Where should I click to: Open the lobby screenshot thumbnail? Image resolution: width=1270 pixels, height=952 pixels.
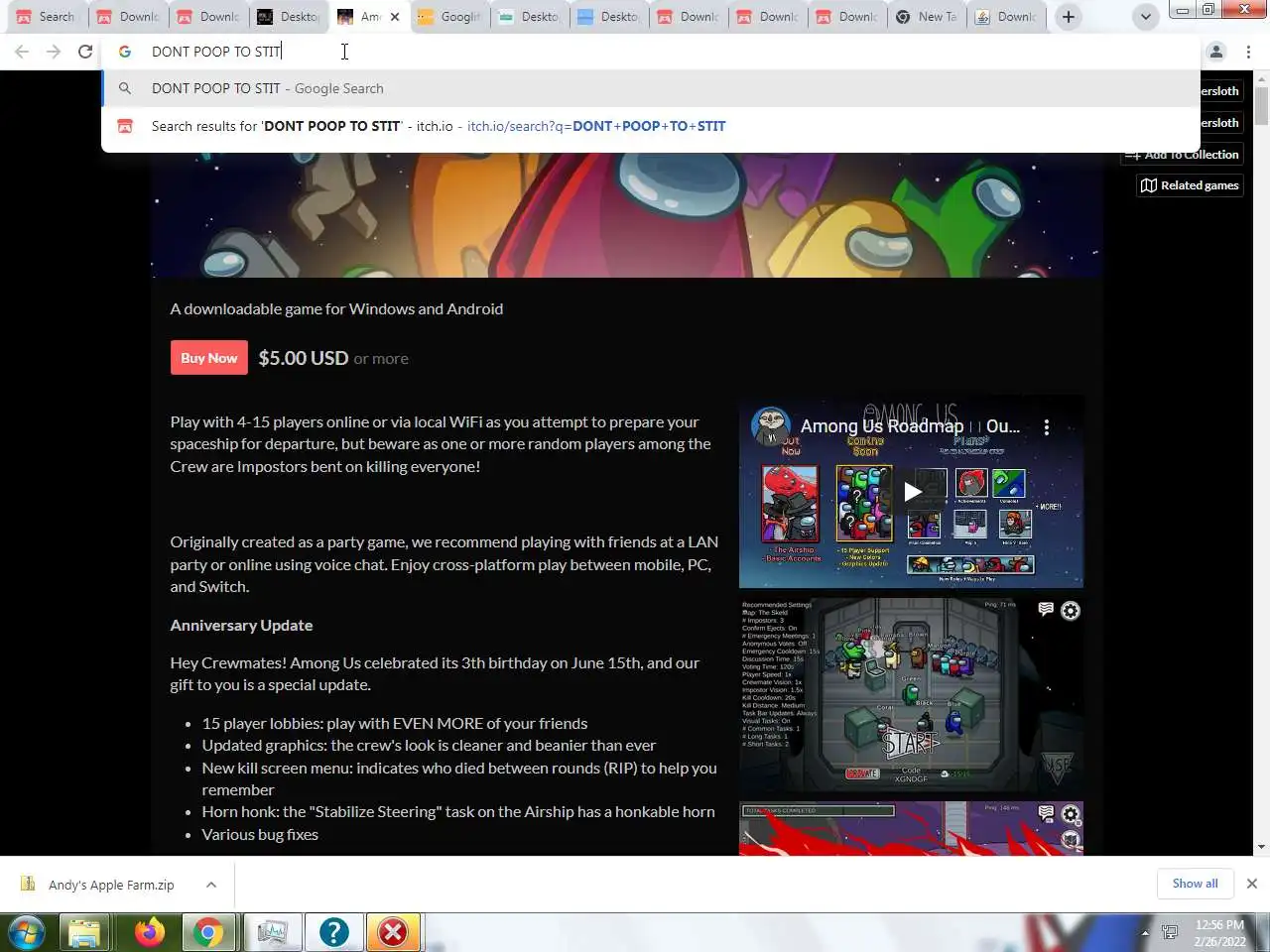pyautogui.click(x=911, y=694)
